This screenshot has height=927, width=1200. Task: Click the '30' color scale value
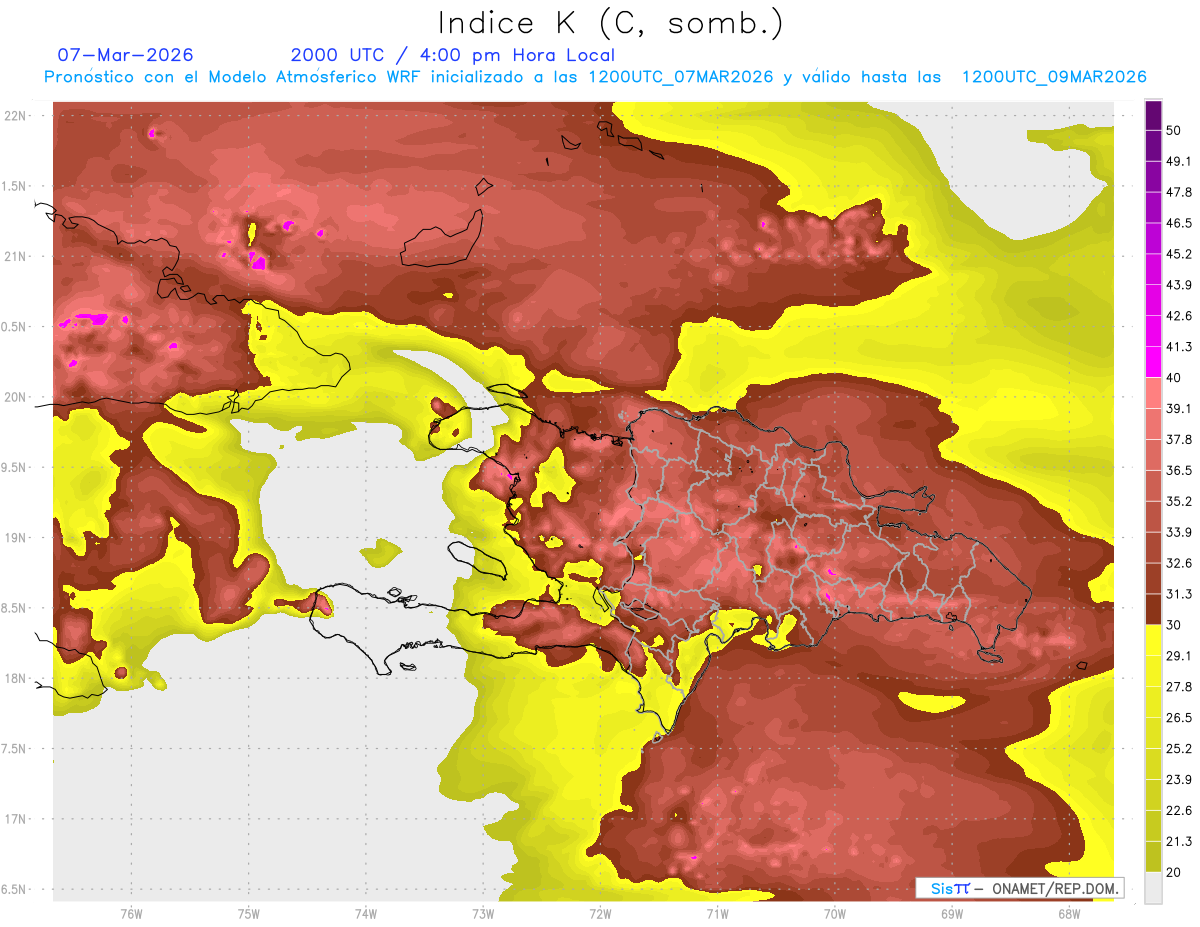pyautogui.click(x=1174, y=625)
